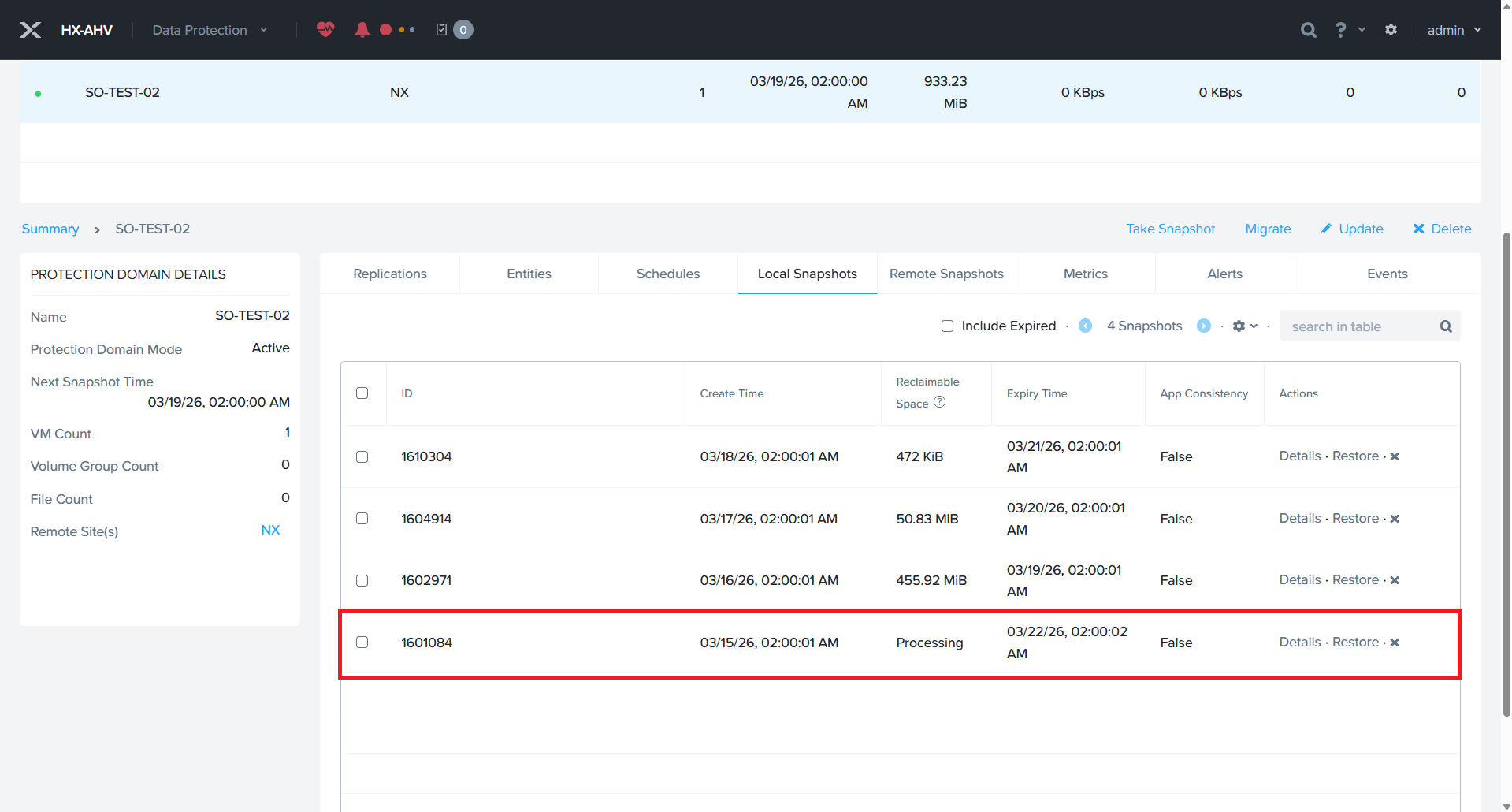Viewport: 1512px width, 812px height.
Task: Restore snapshot 1601084
Action: pyautogui.click(x=1355, y=642)
